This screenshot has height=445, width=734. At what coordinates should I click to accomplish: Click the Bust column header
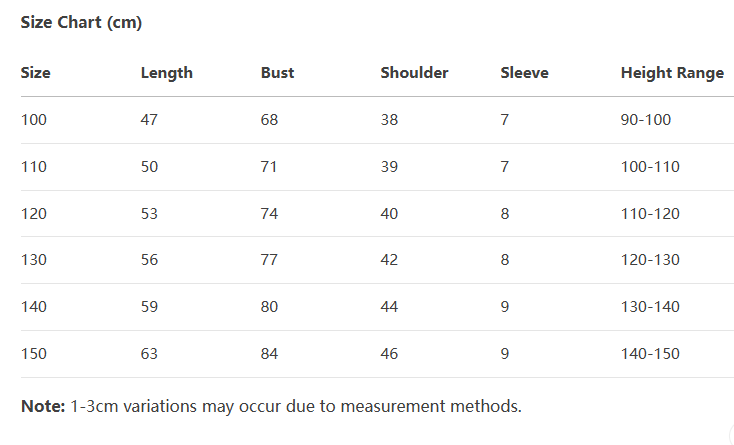[277, 73]
